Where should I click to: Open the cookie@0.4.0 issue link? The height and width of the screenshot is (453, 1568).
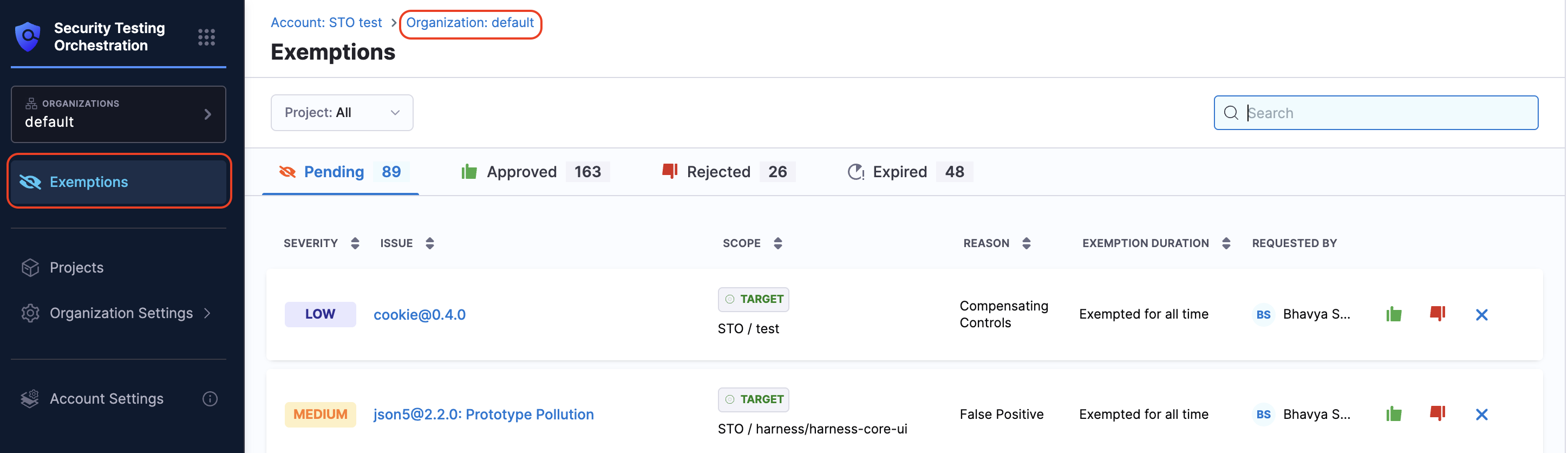(x=419, y=315)
